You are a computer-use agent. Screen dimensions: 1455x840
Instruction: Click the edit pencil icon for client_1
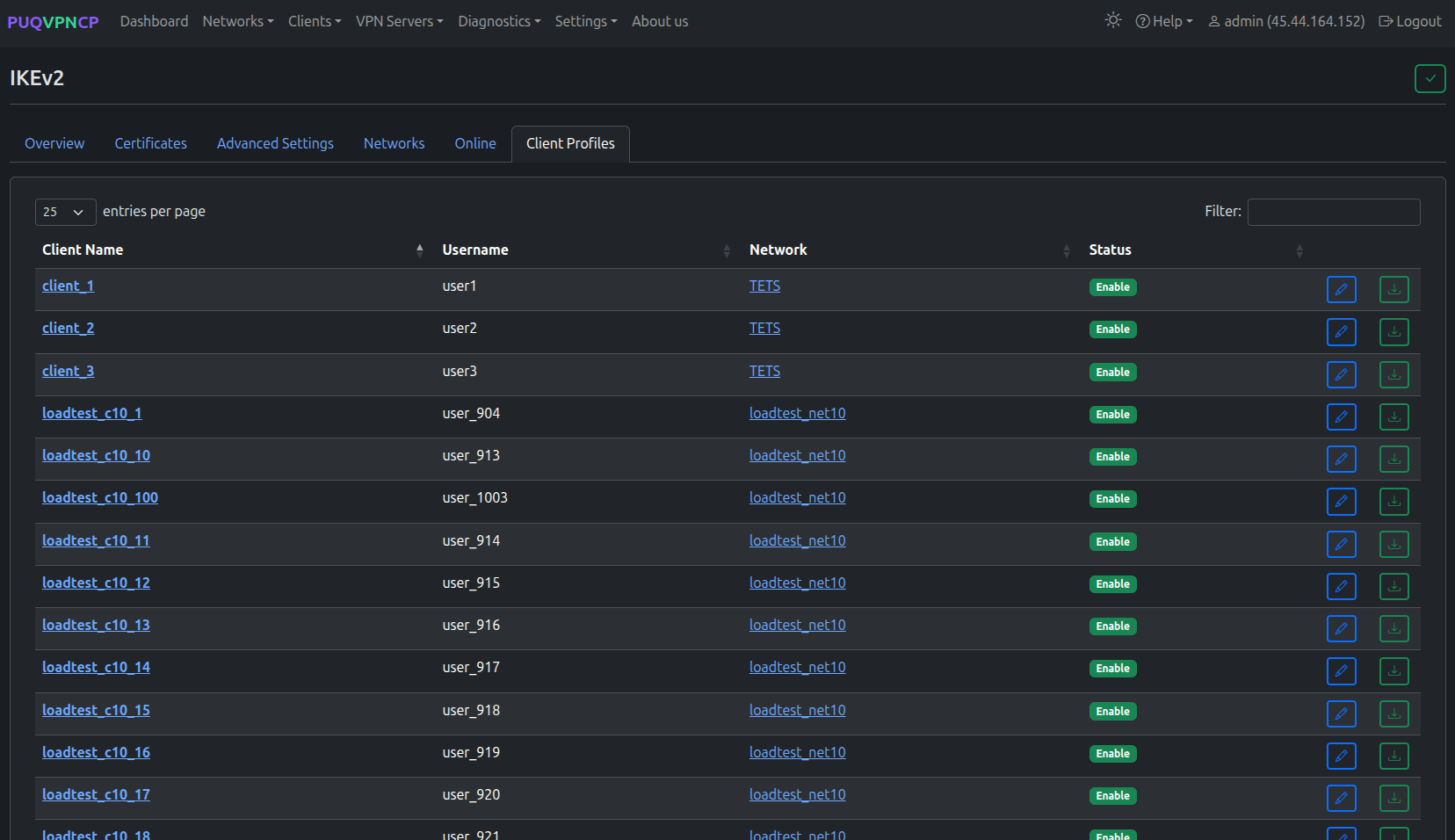(x=1341, y=289)
